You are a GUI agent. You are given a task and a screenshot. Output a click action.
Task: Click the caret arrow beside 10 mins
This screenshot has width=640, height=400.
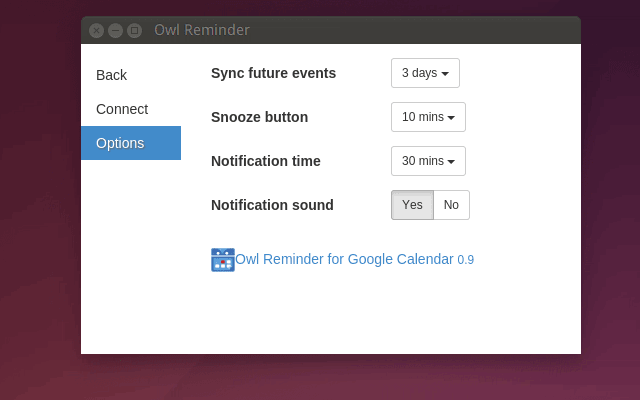click(451, 118)
